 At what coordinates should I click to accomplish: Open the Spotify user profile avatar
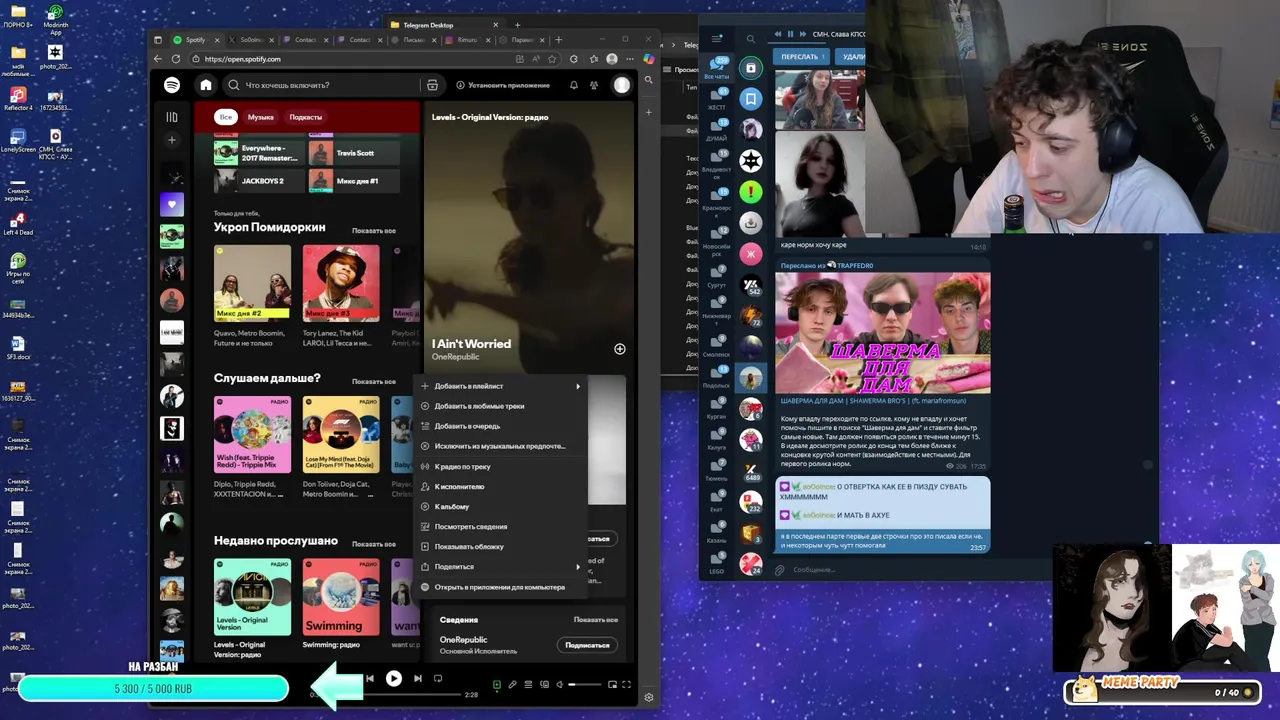click(622, 85)
